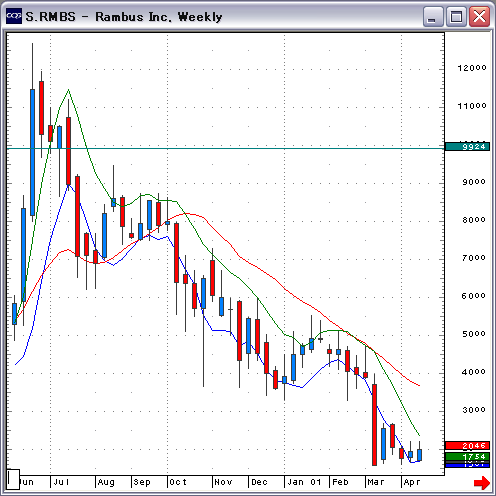
Task: Click the 11000 price scale label
Action: click(x=472, y=106)
